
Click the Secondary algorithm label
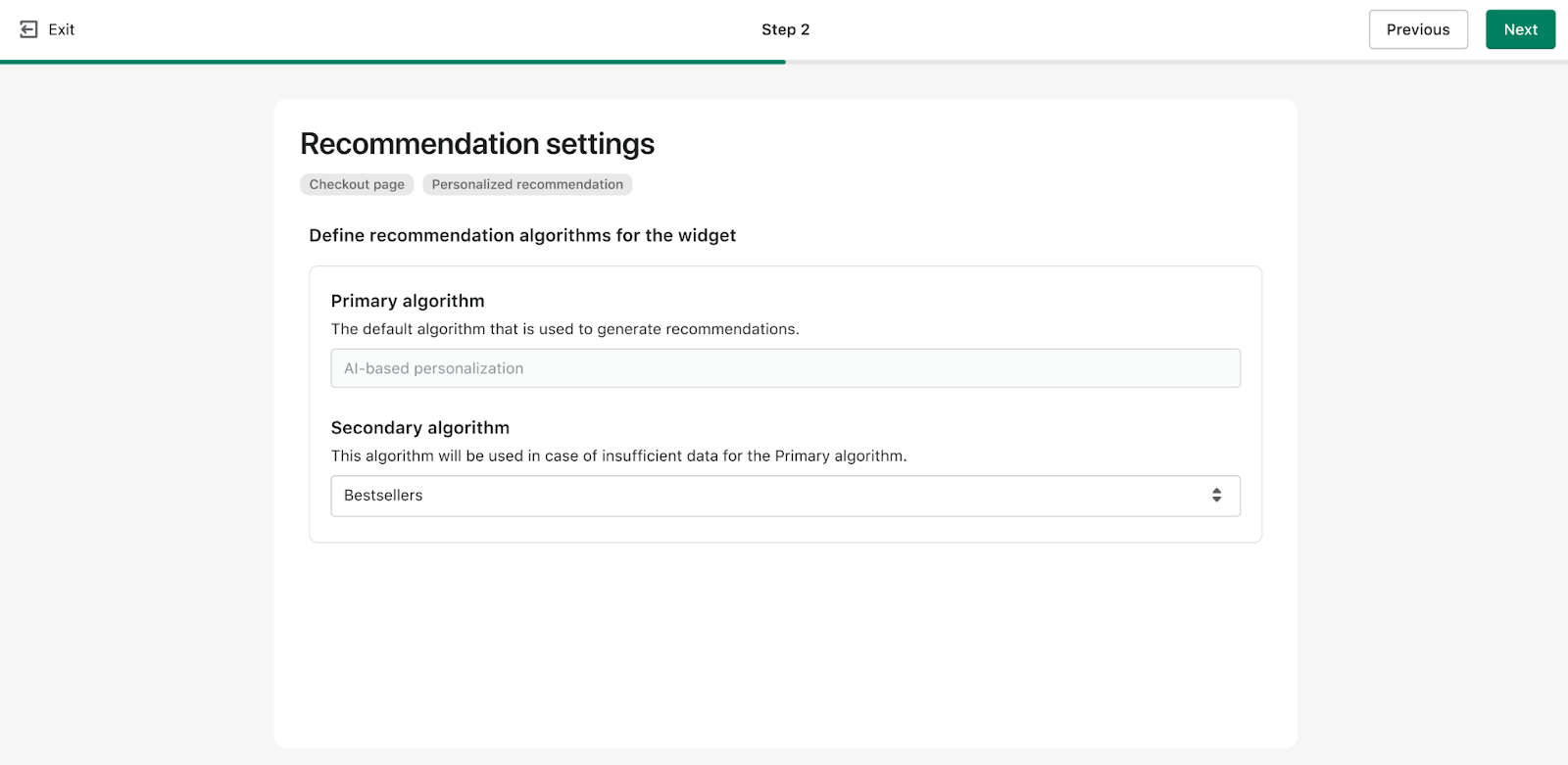[420, 428]
